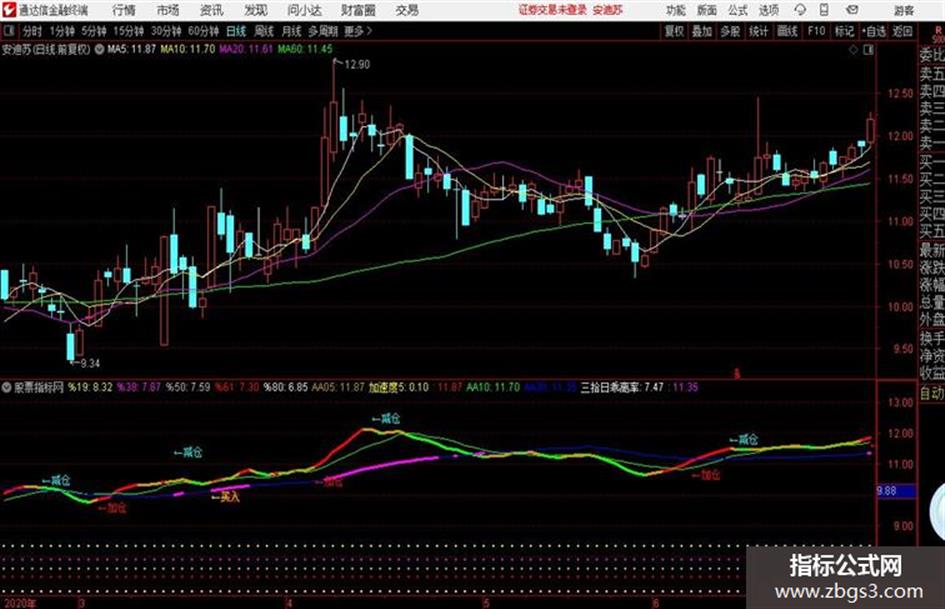Click 证券交易未登录 login link
Viewport: 945px width, 609px height.
[552, 10]
